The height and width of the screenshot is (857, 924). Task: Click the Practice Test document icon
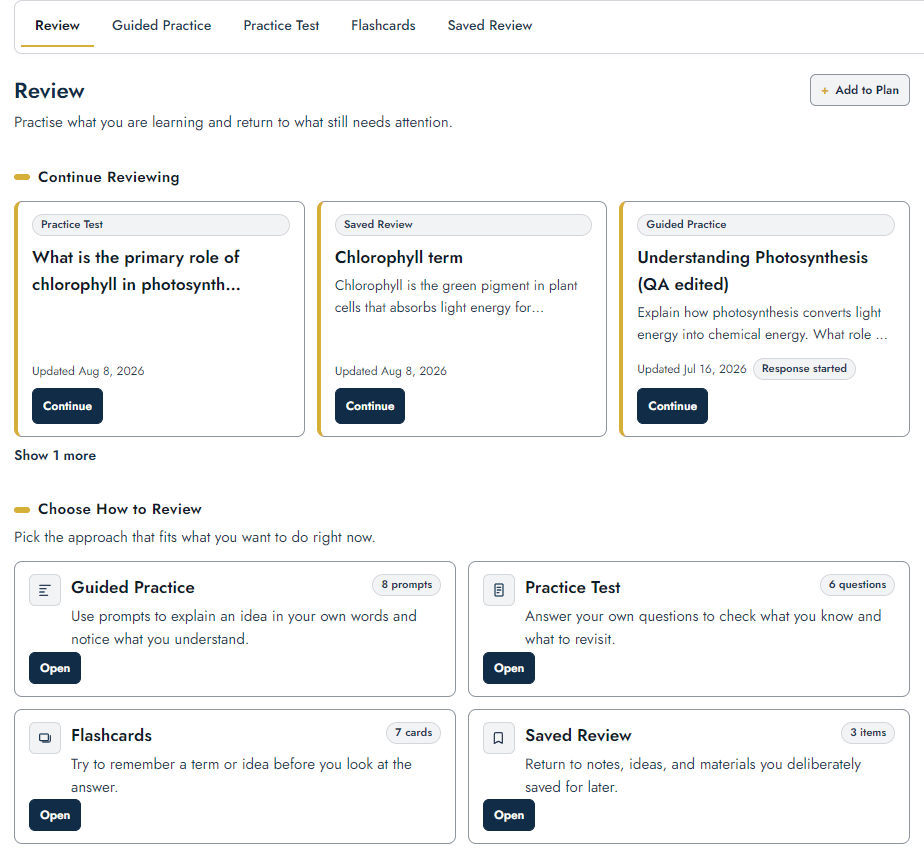click(499, 590)
